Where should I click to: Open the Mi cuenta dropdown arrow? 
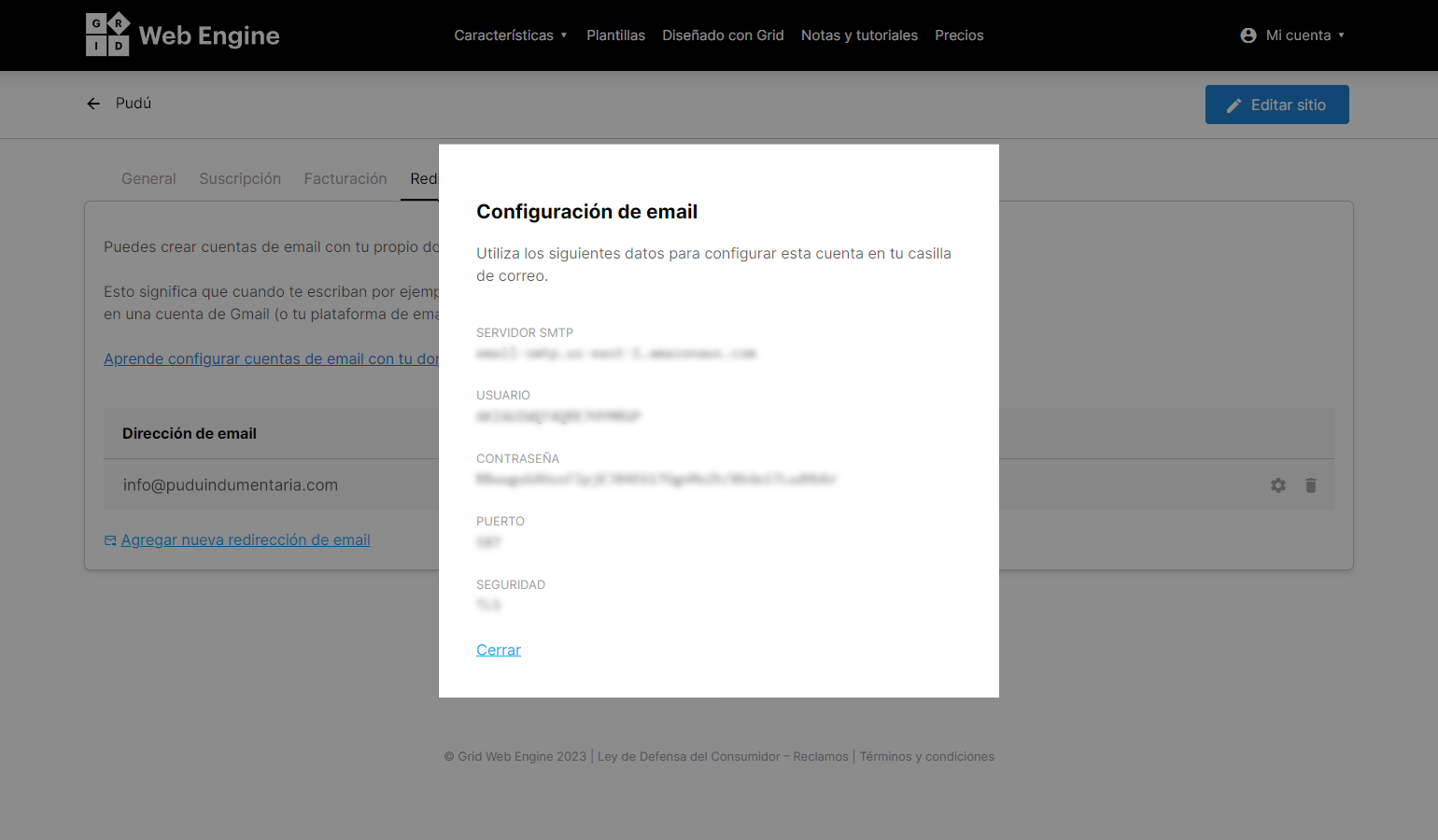(x=1341, y=35)
